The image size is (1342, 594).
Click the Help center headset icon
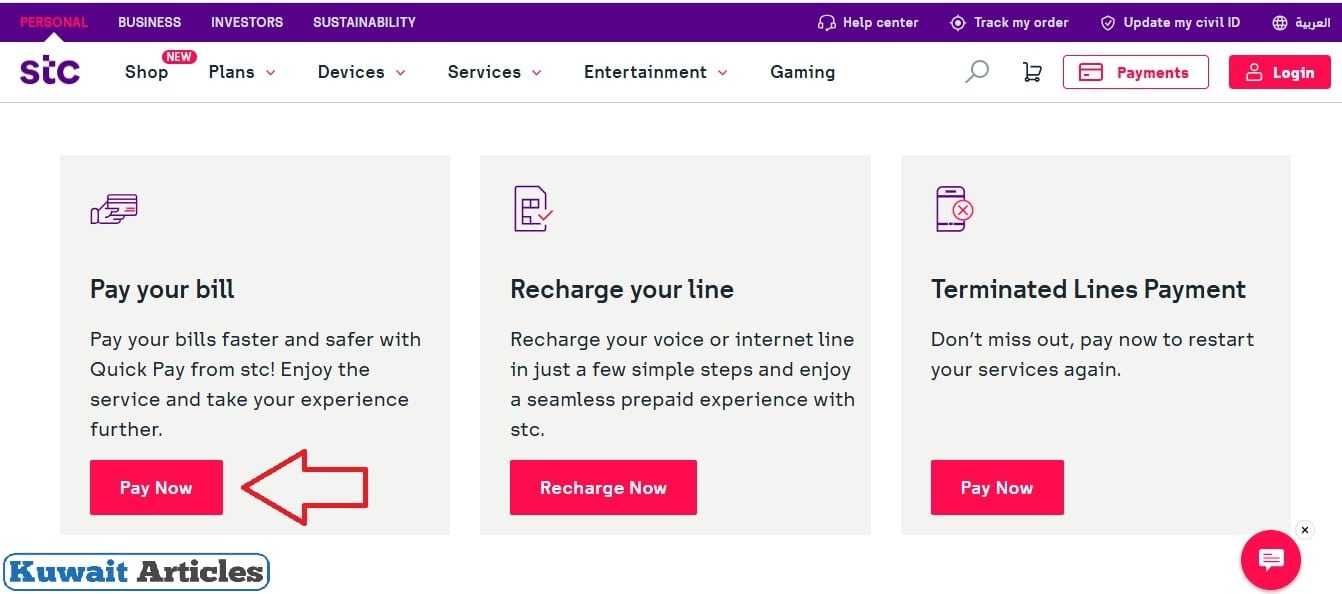coord(825,21)
